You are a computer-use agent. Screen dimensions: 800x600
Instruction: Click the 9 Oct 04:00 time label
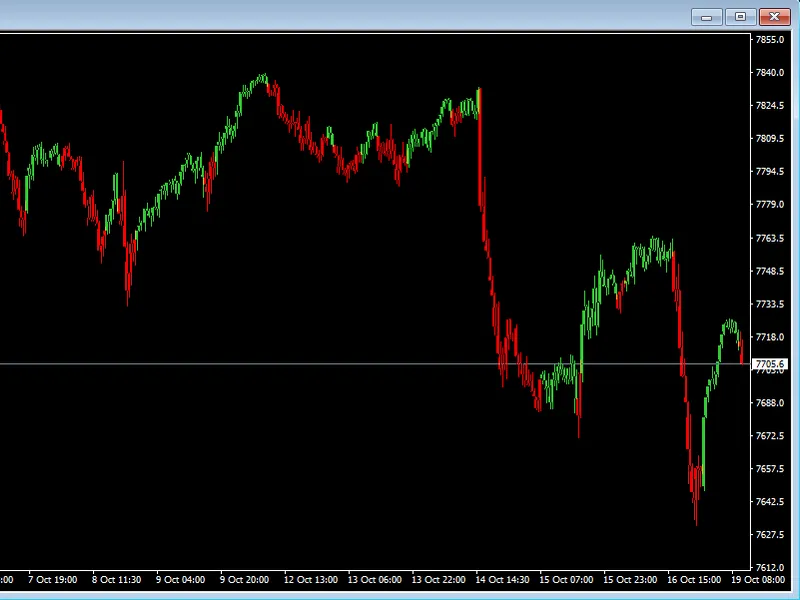click(181, 580)
